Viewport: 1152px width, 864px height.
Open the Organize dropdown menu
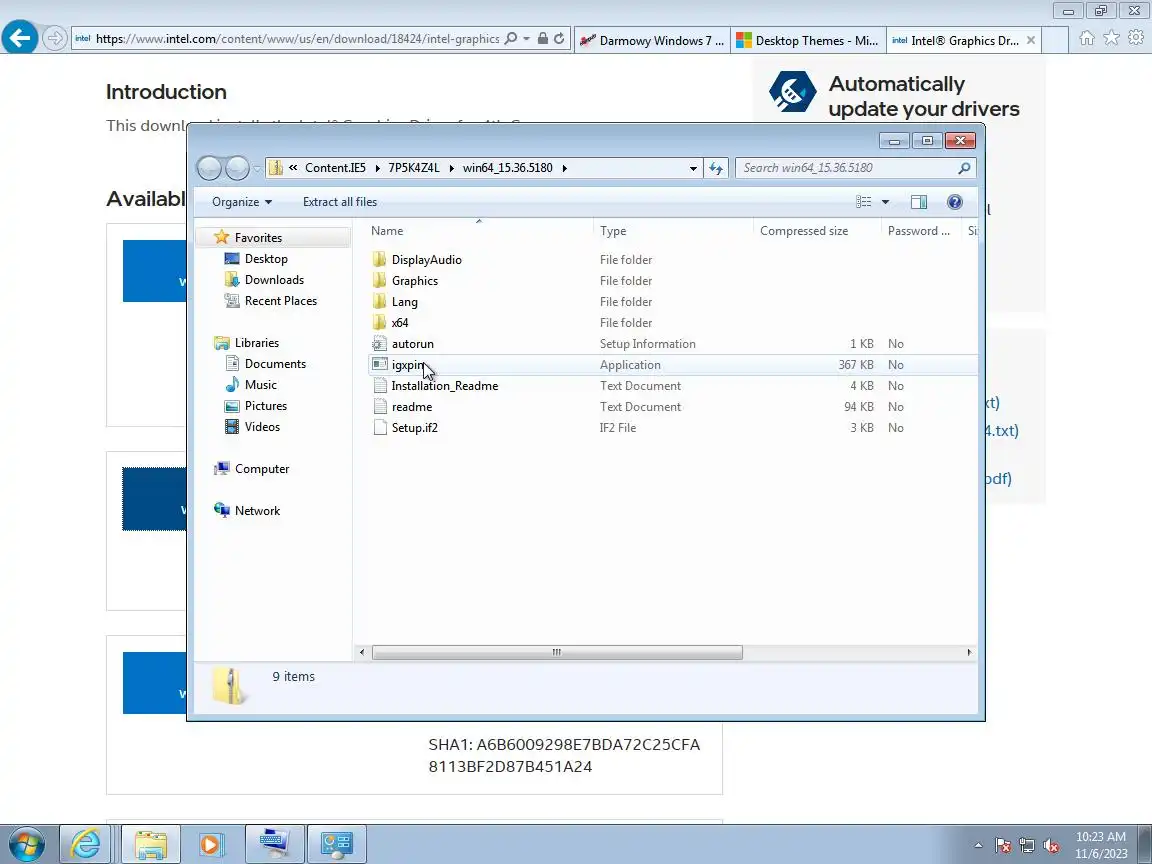click(242, 202)
